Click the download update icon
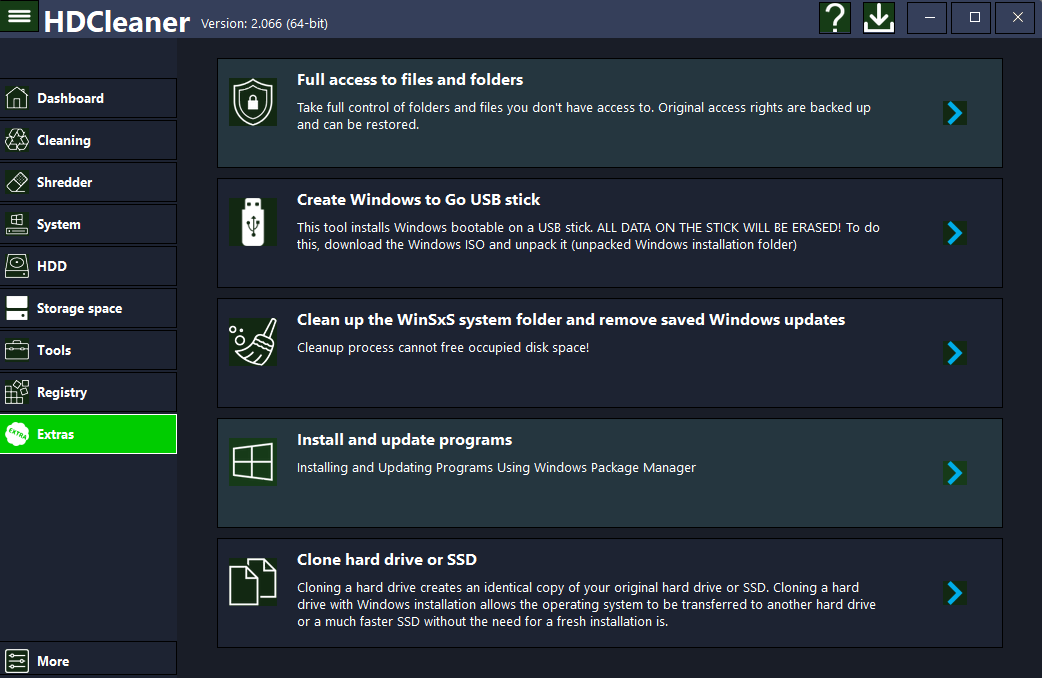 [879, 17]
